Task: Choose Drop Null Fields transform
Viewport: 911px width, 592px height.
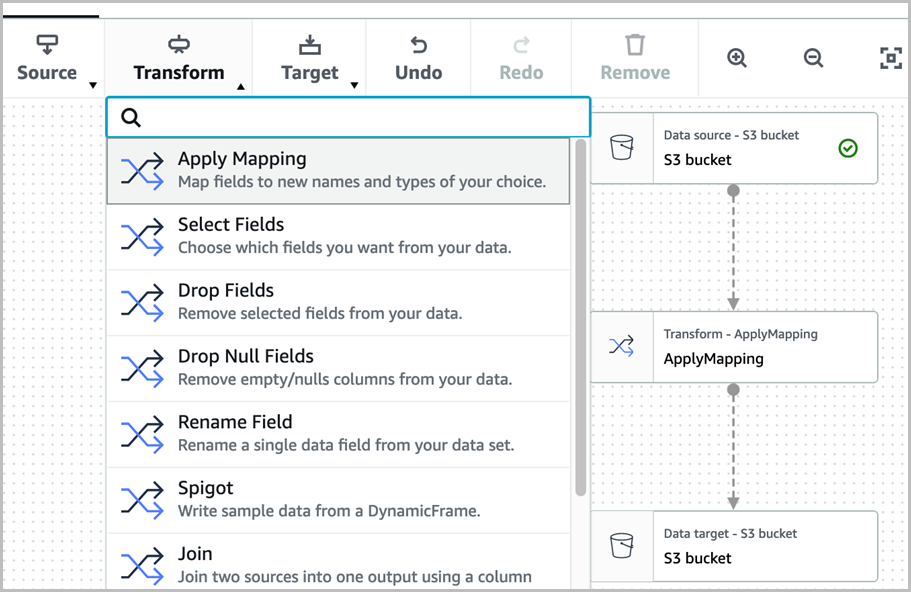Action: 338,368
